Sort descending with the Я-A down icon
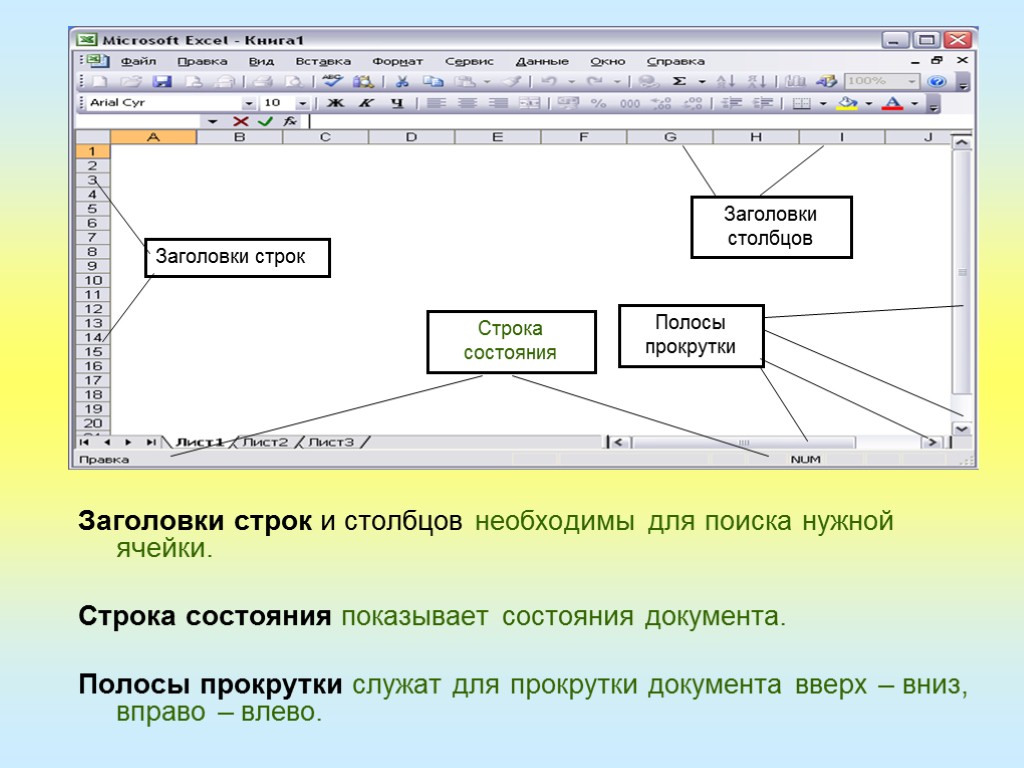Image resolution: width=1024 pixels, height=768 pixels. coord(756,82)
